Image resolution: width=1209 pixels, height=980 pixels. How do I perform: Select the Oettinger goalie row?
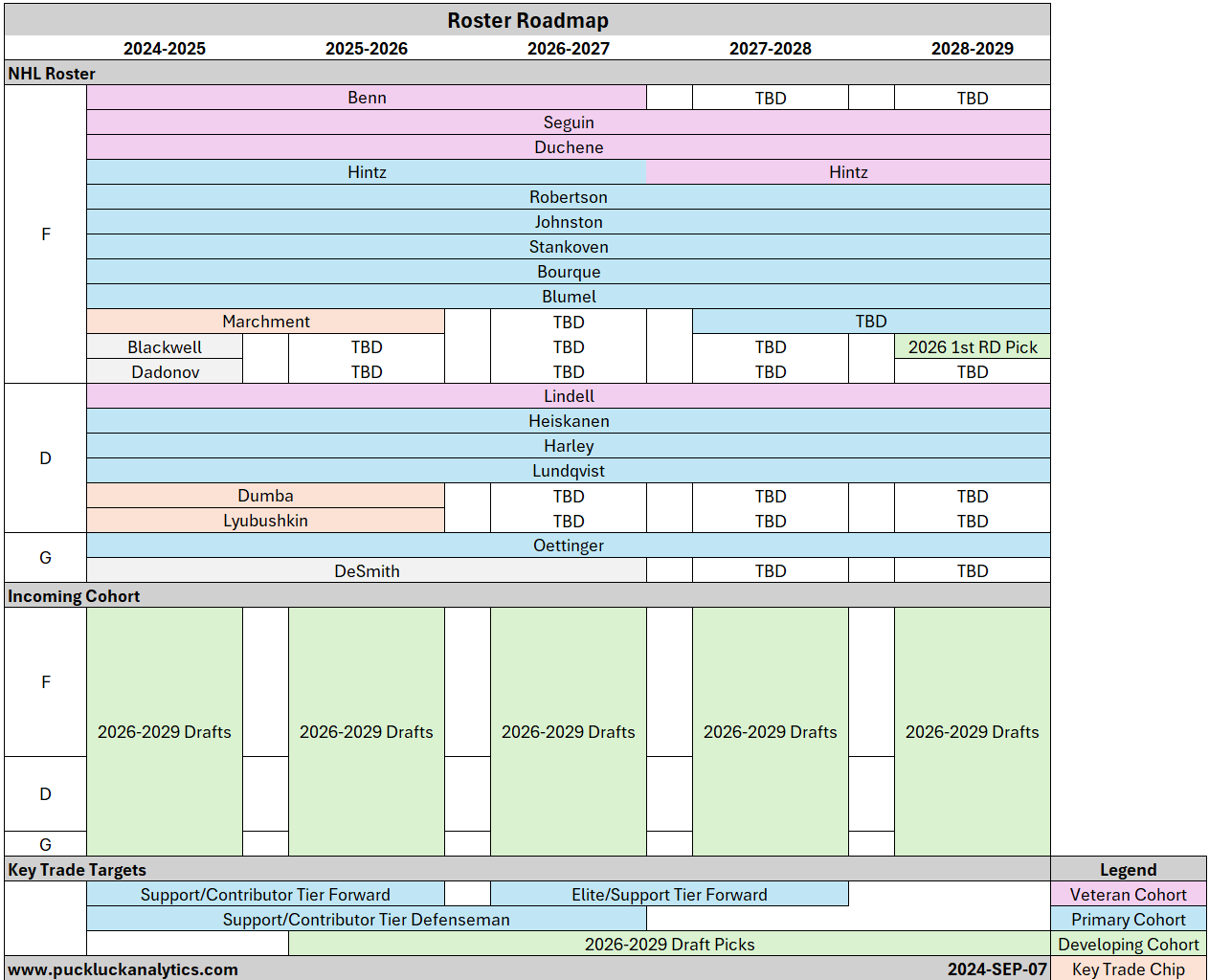point(569,546)
